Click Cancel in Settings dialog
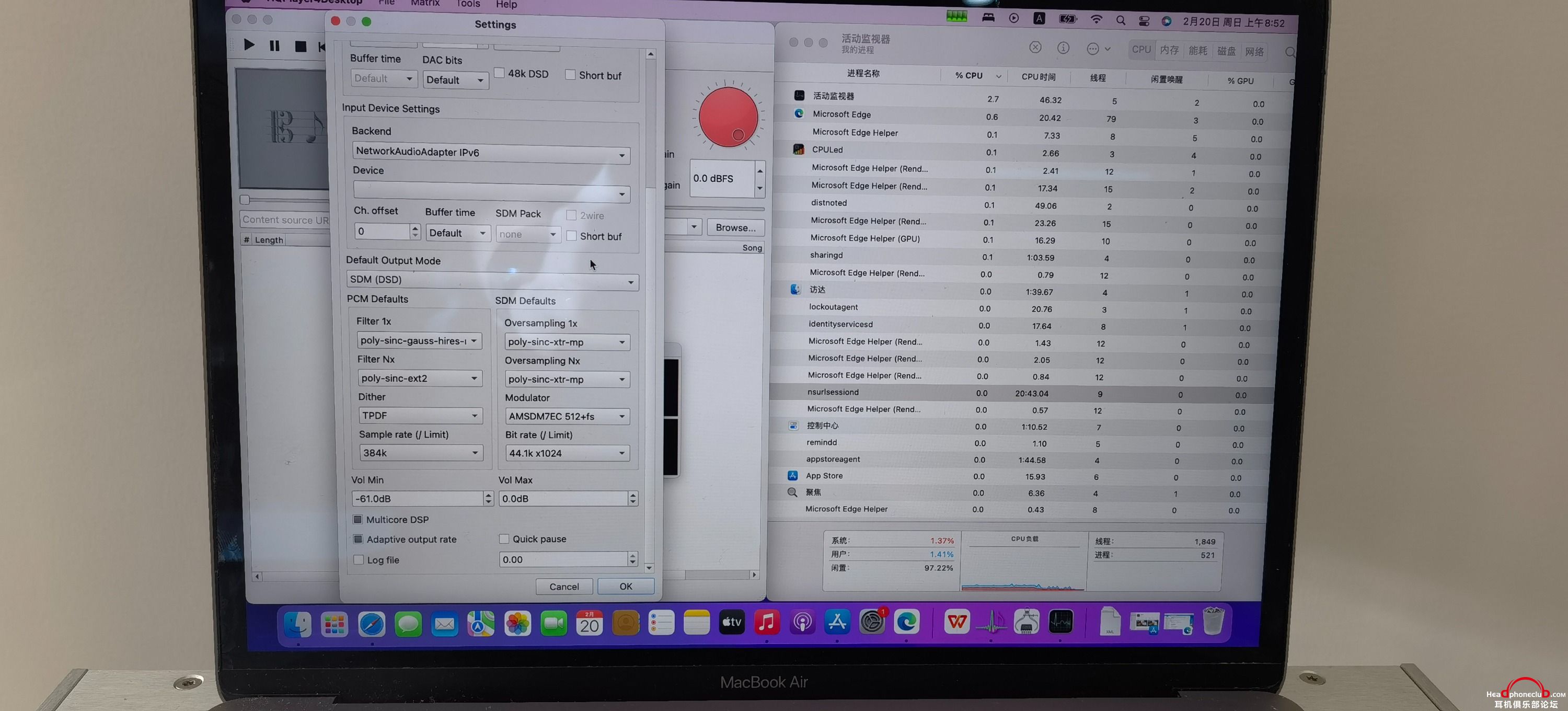 pos(564,586)
